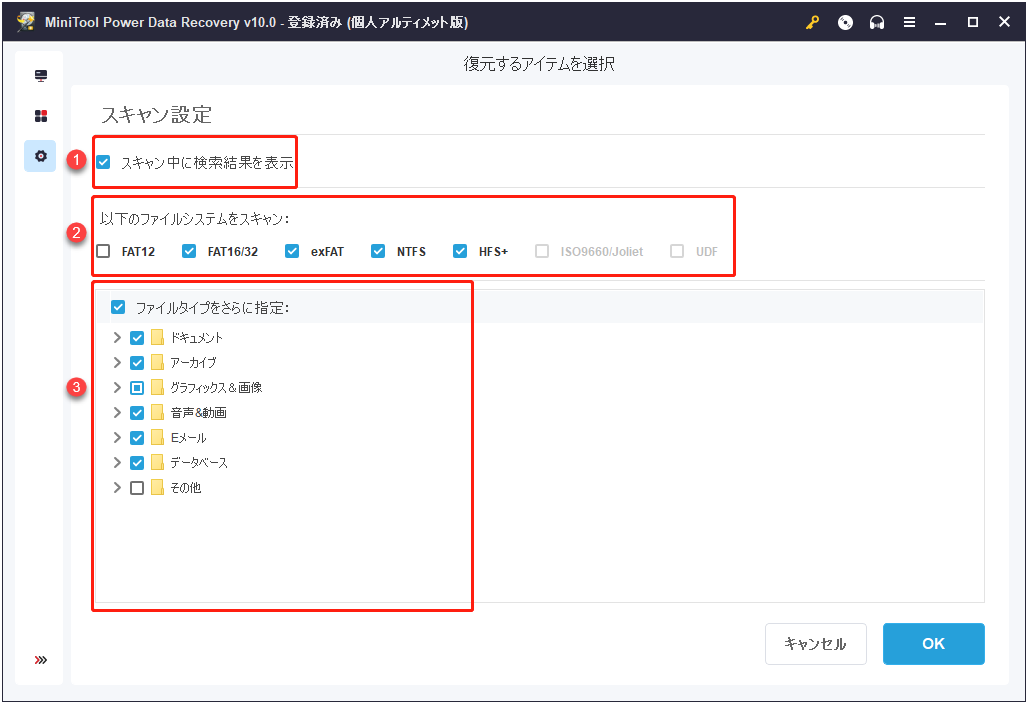Screen dimensions: 1030x707
Task: Uncheck the HFS+ file system checkbox
Action: [x=460, y=251]
